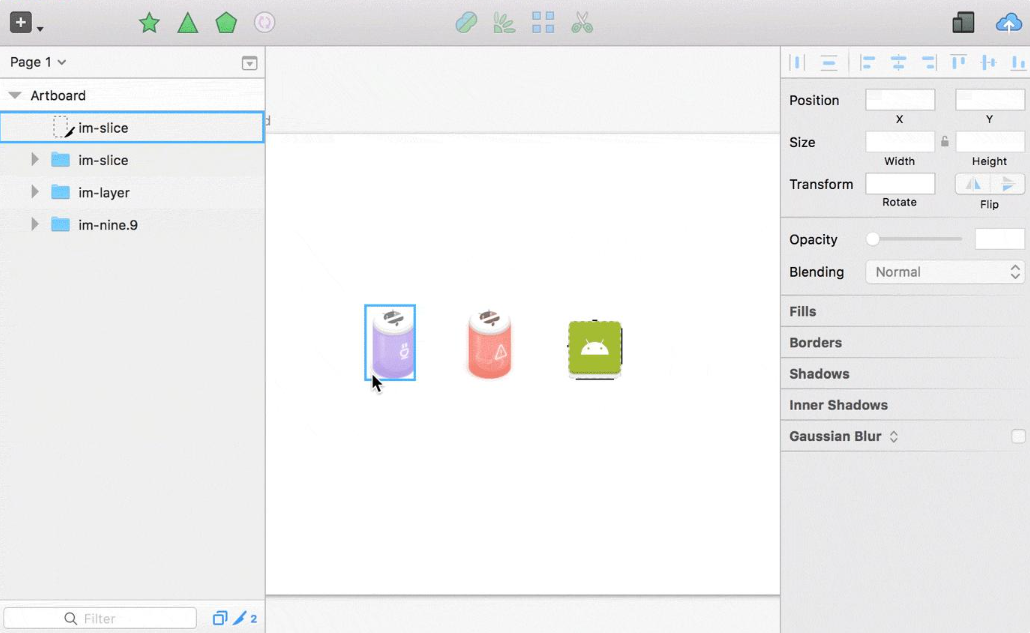
Task: Open the Blending mode Normal dropdown
Action: pos(945,272)
